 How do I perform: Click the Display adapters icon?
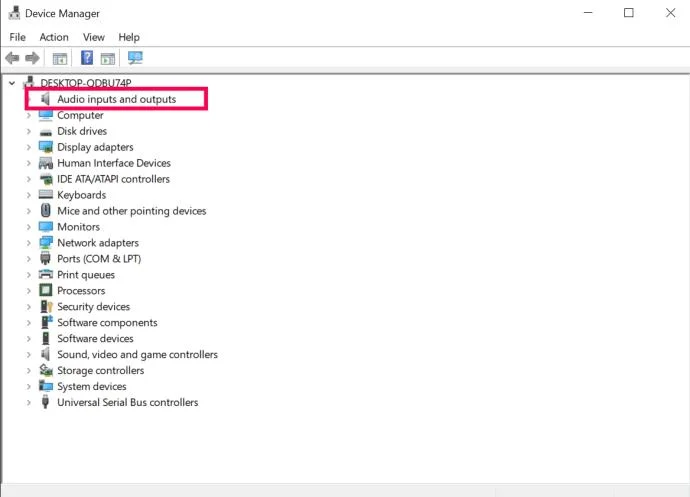pyautogui.click(x=46, y=147)
